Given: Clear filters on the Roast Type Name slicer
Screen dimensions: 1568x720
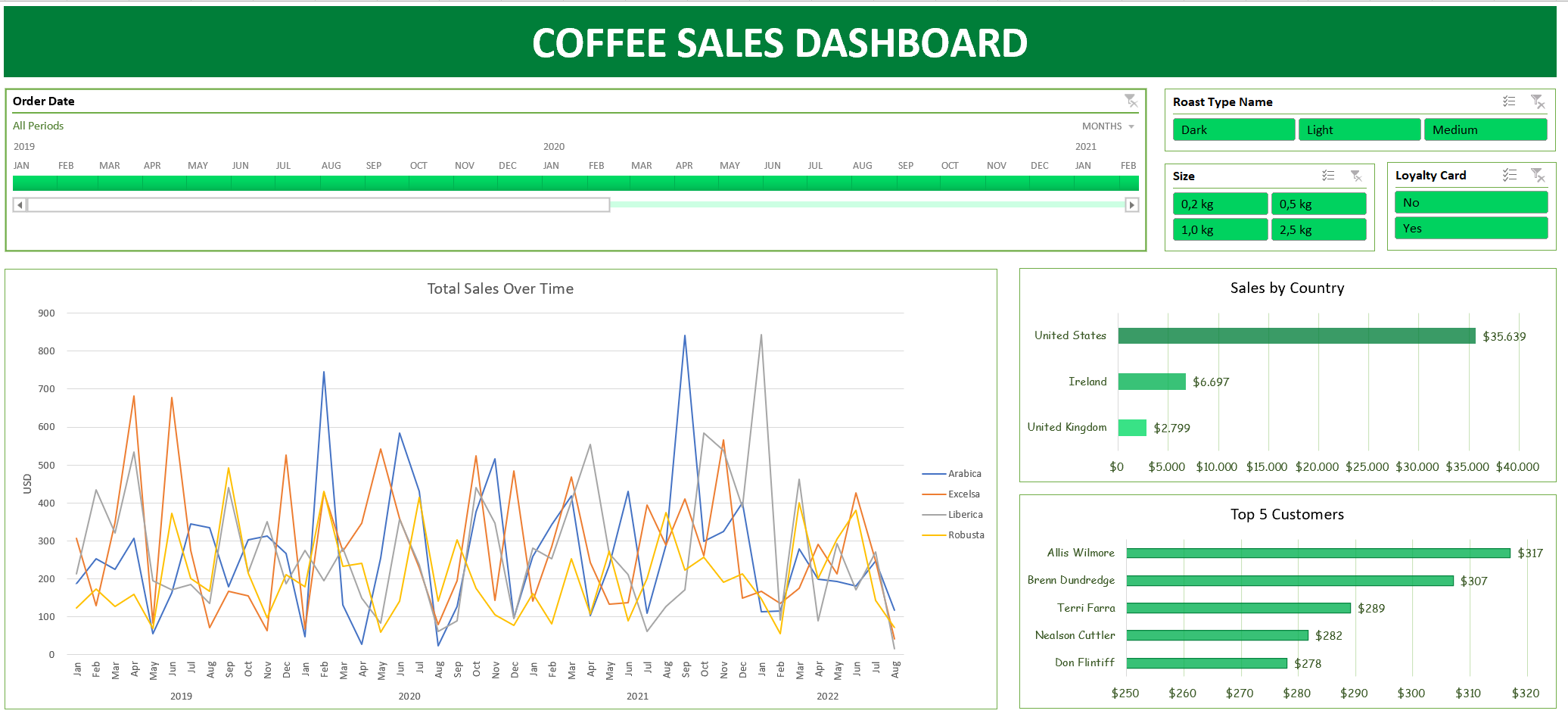Looking at the screenshot, I should click(1538, 101).
